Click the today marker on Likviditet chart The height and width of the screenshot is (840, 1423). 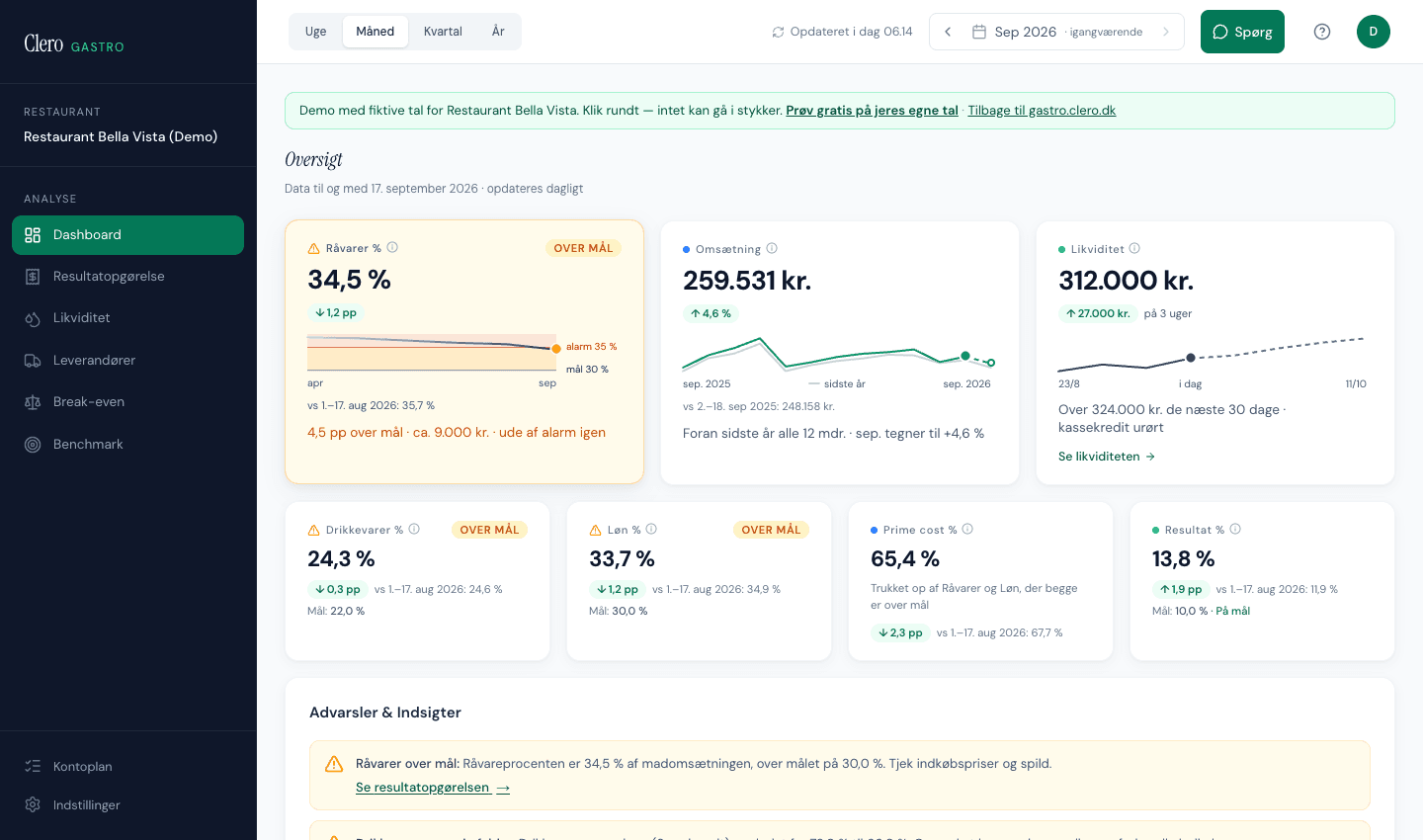[1191, 358]
